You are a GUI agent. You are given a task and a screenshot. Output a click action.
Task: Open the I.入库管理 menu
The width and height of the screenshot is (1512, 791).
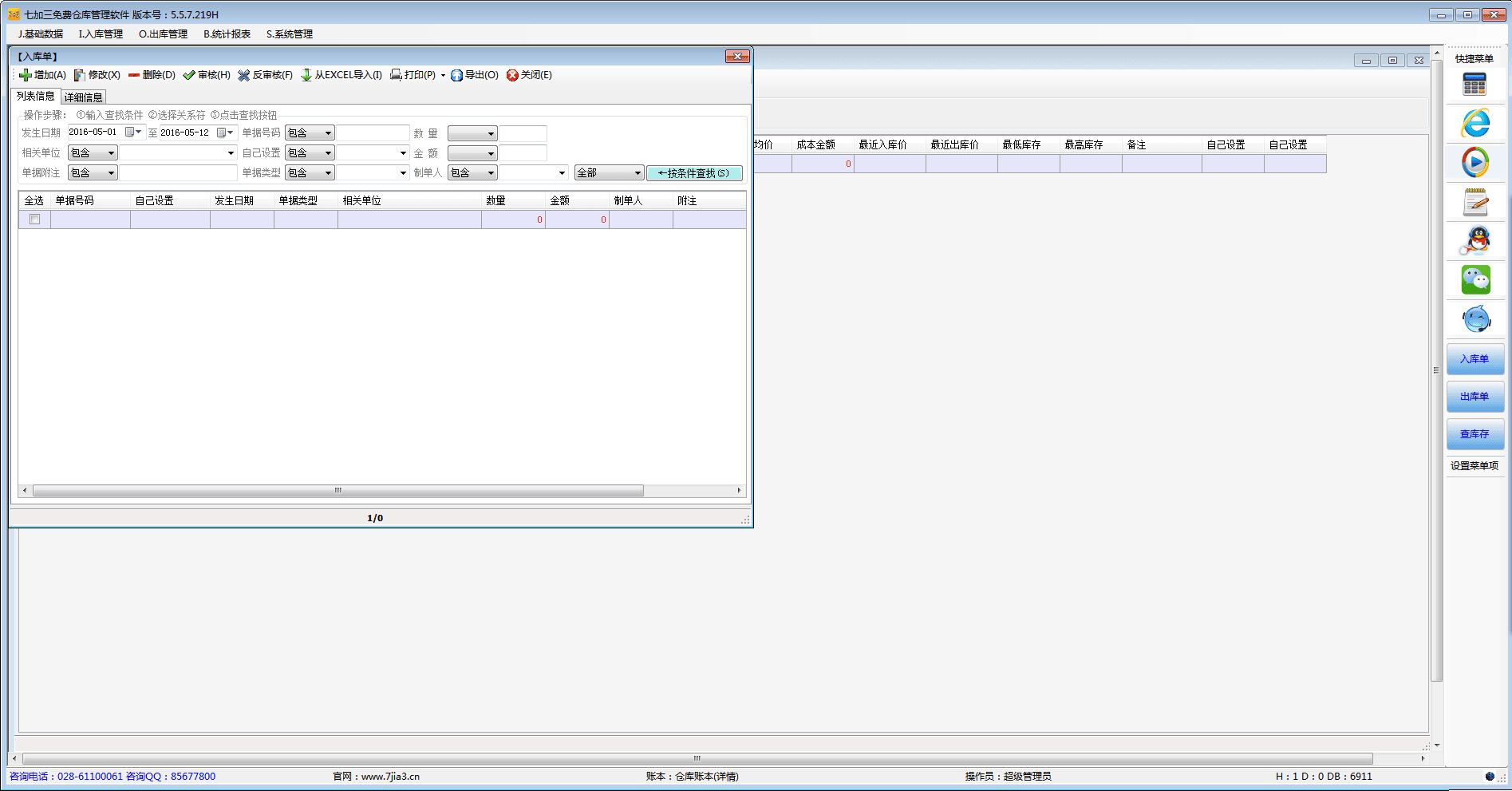tap(101, 34)
